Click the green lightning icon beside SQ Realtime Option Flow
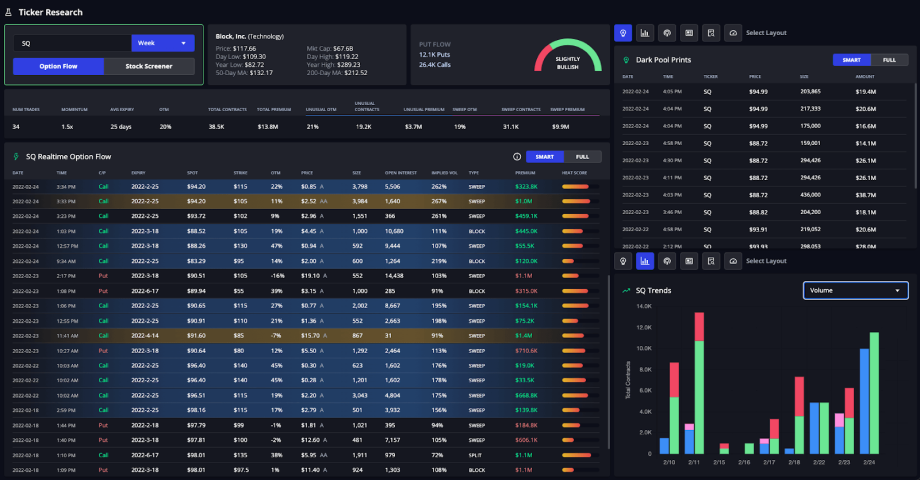920x480 pixels. tap(16, 157)
